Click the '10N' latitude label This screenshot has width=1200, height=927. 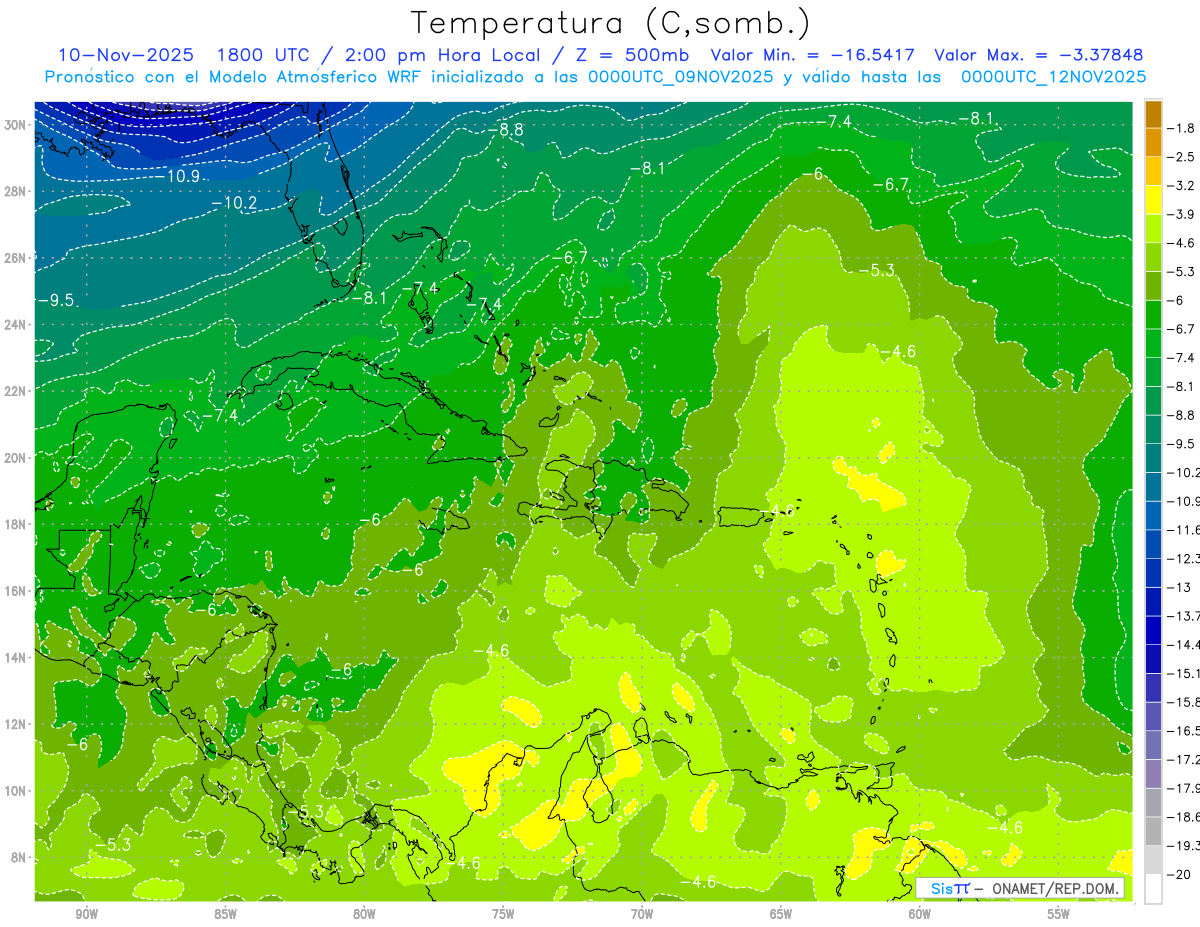tap(16, 791)
